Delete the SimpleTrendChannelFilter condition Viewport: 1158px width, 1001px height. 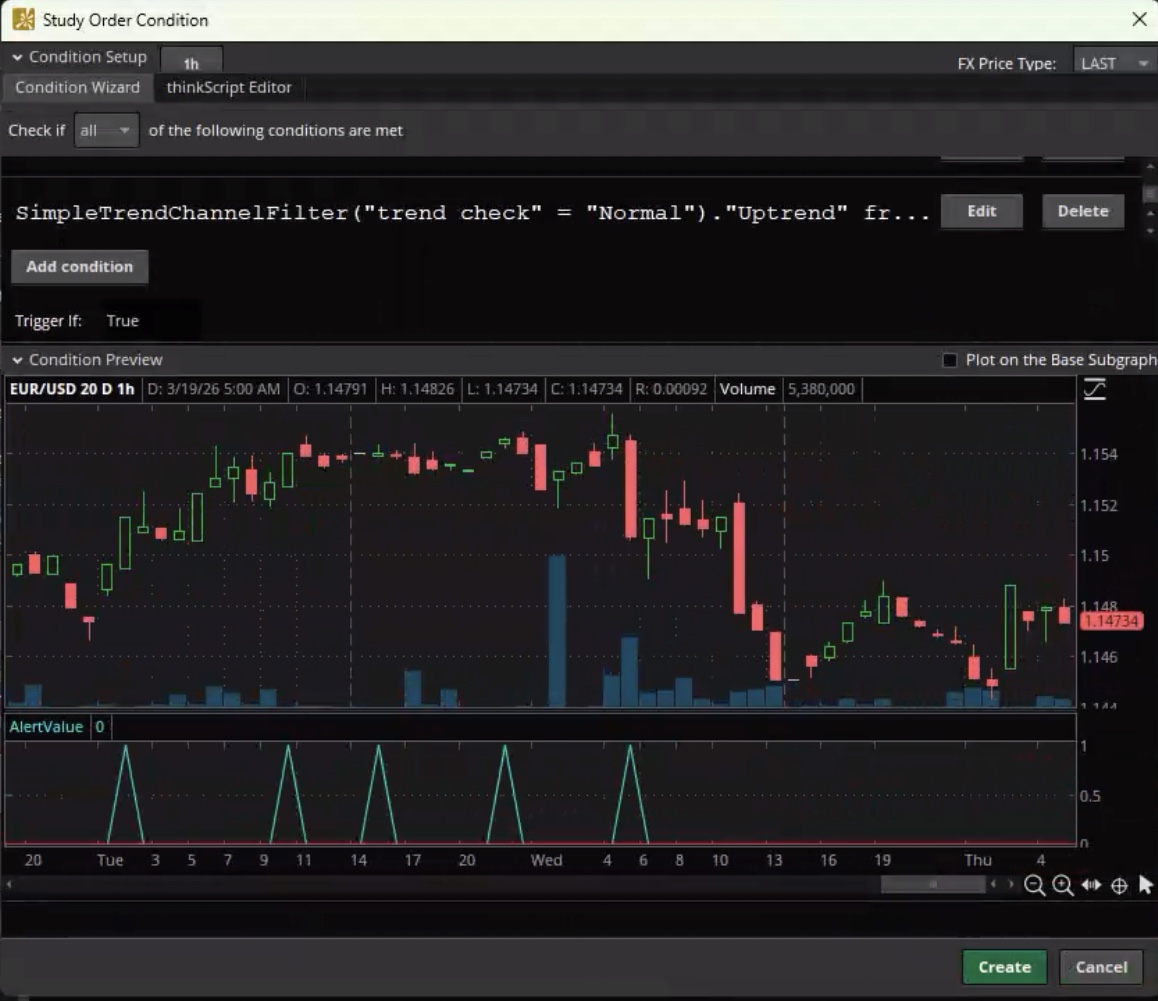[x=1083, y=211]
